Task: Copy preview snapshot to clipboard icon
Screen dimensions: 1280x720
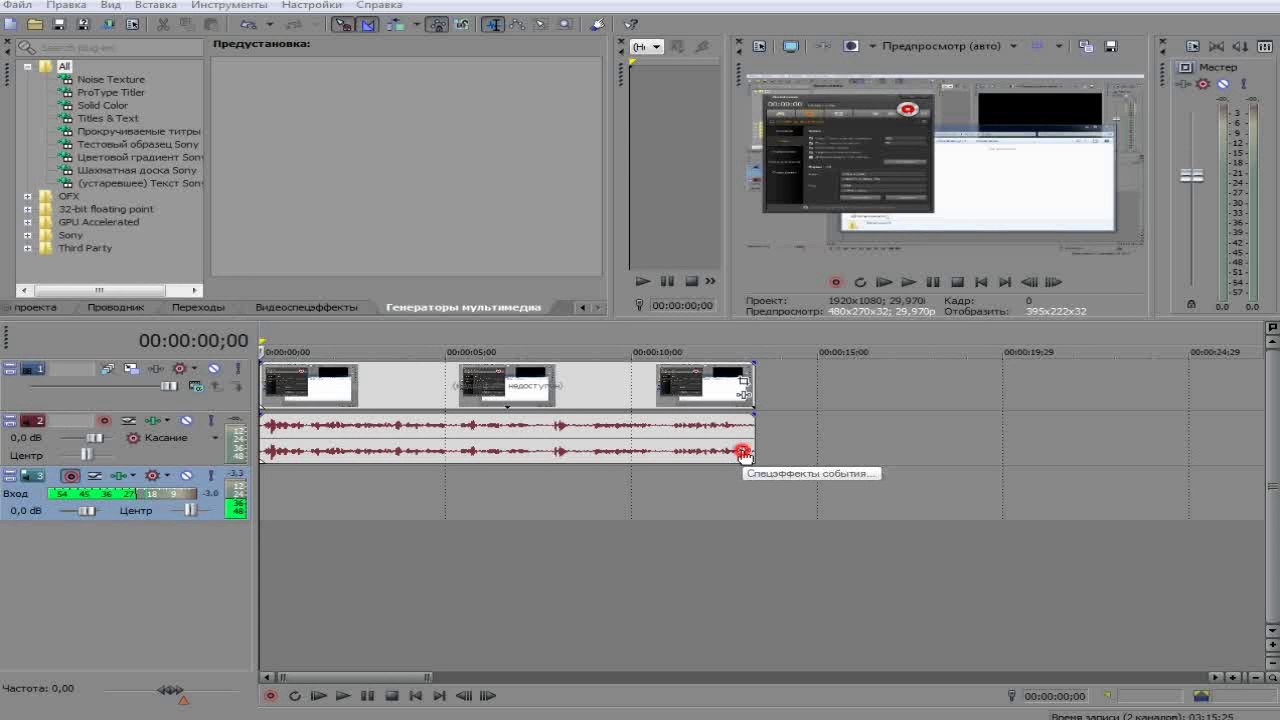Action: tap(1086, 46)
